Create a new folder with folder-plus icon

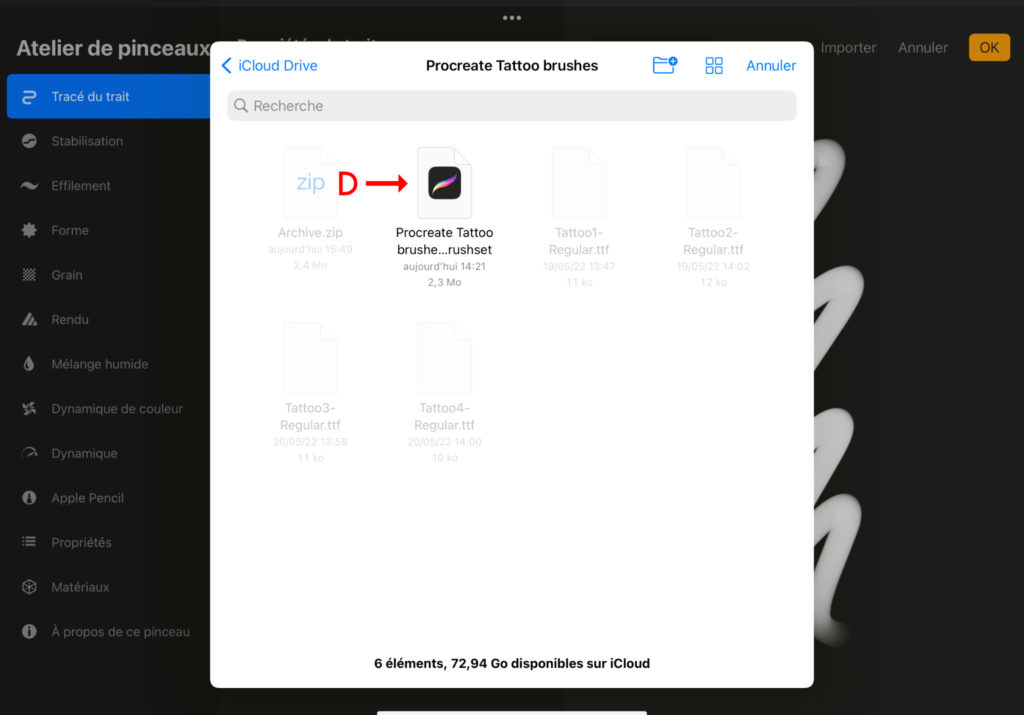pos(665,65)
